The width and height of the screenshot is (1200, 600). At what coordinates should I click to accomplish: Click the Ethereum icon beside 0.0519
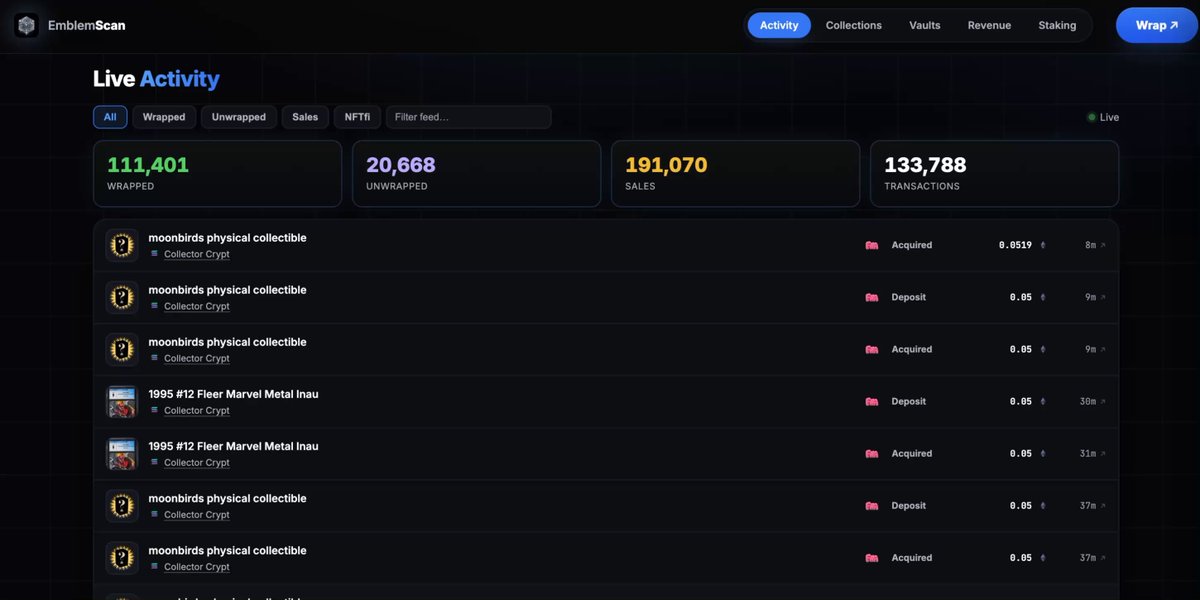coord(1043,245)
